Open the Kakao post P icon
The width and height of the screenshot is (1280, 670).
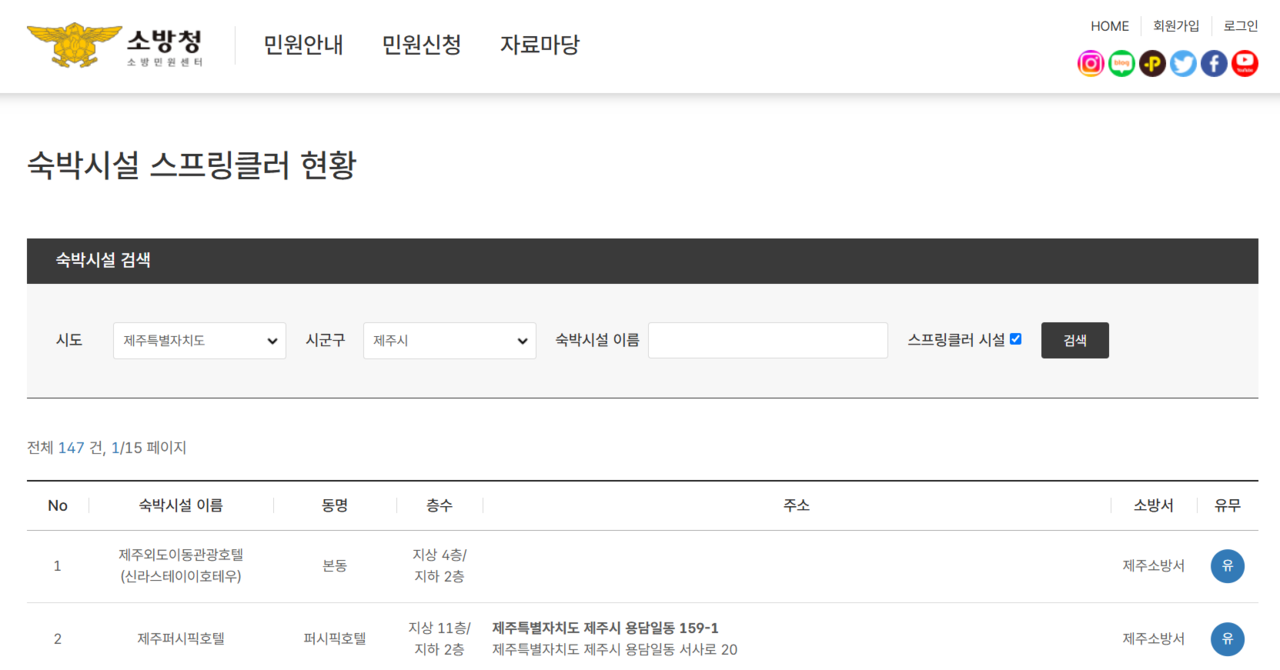coord(1153,64)
